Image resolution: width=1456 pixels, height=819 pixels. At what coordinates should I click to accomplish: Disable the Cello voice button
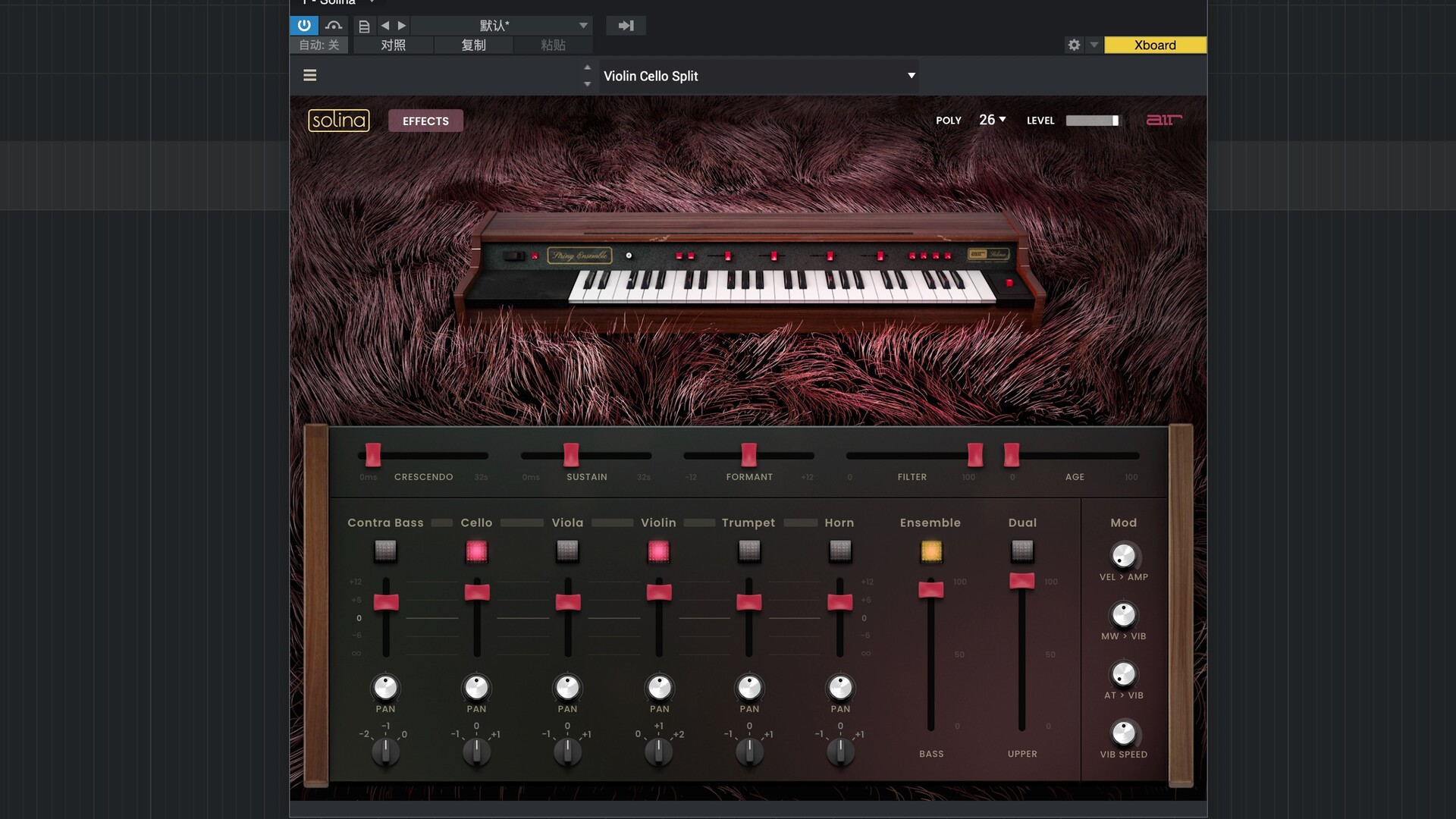click(x=476, y=551)
